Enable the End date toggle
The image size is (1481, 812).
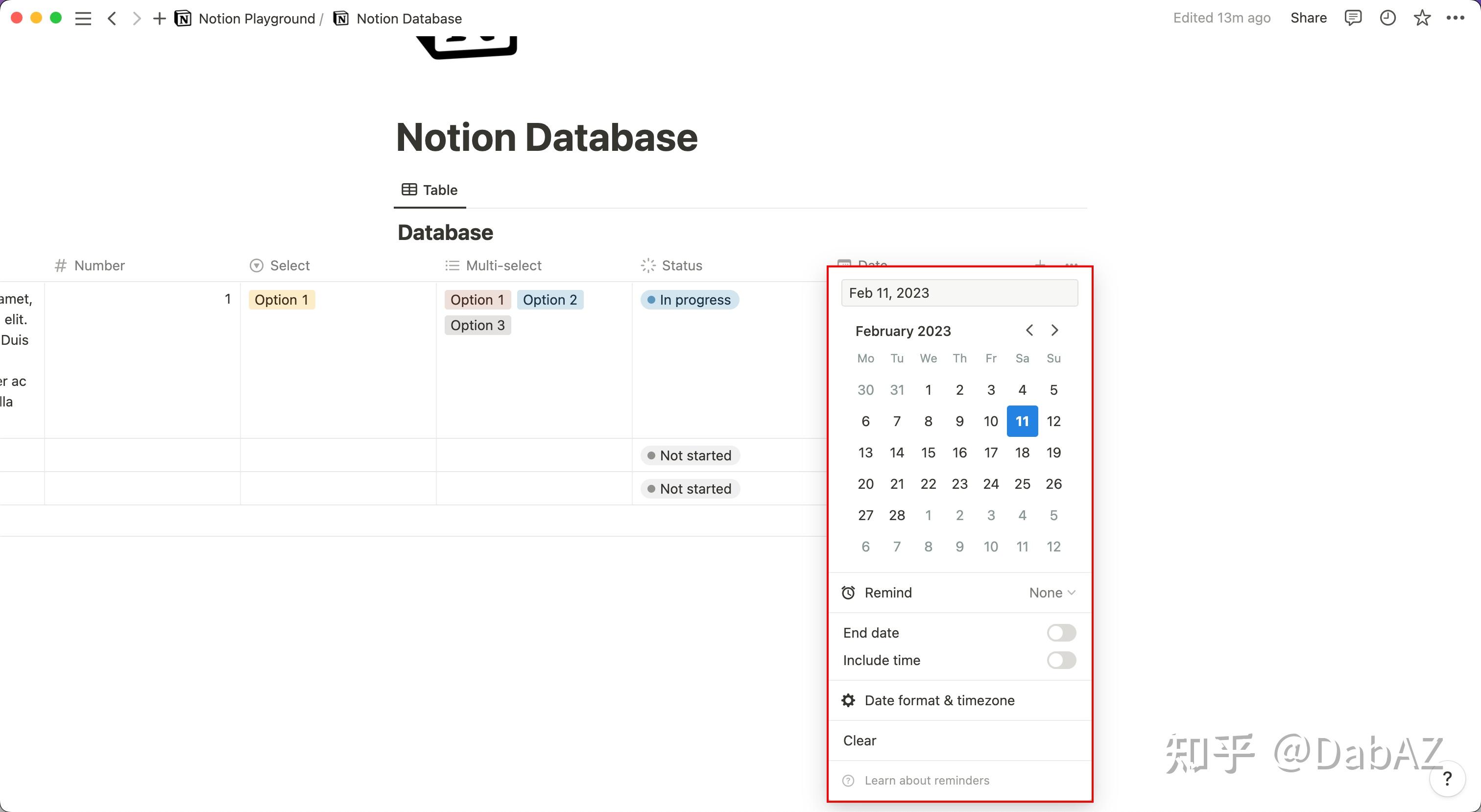(1061, 632)
